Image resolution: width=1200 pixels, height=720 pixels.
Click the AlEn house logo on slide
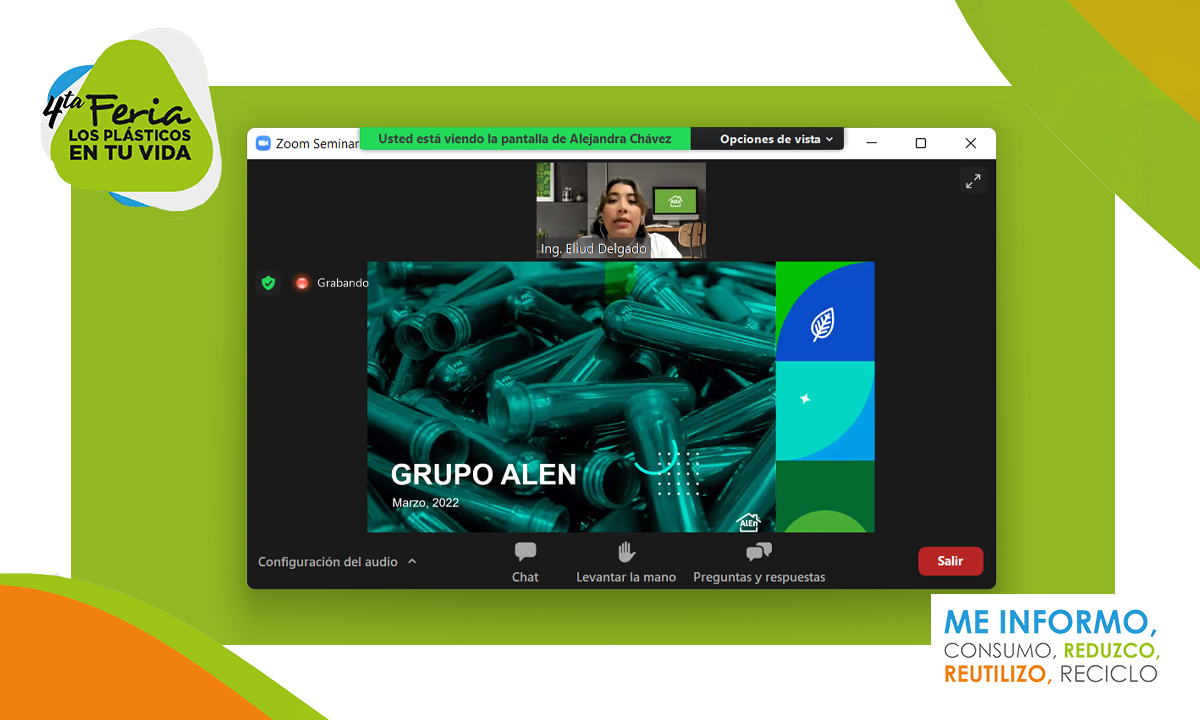tap(748, 522)
